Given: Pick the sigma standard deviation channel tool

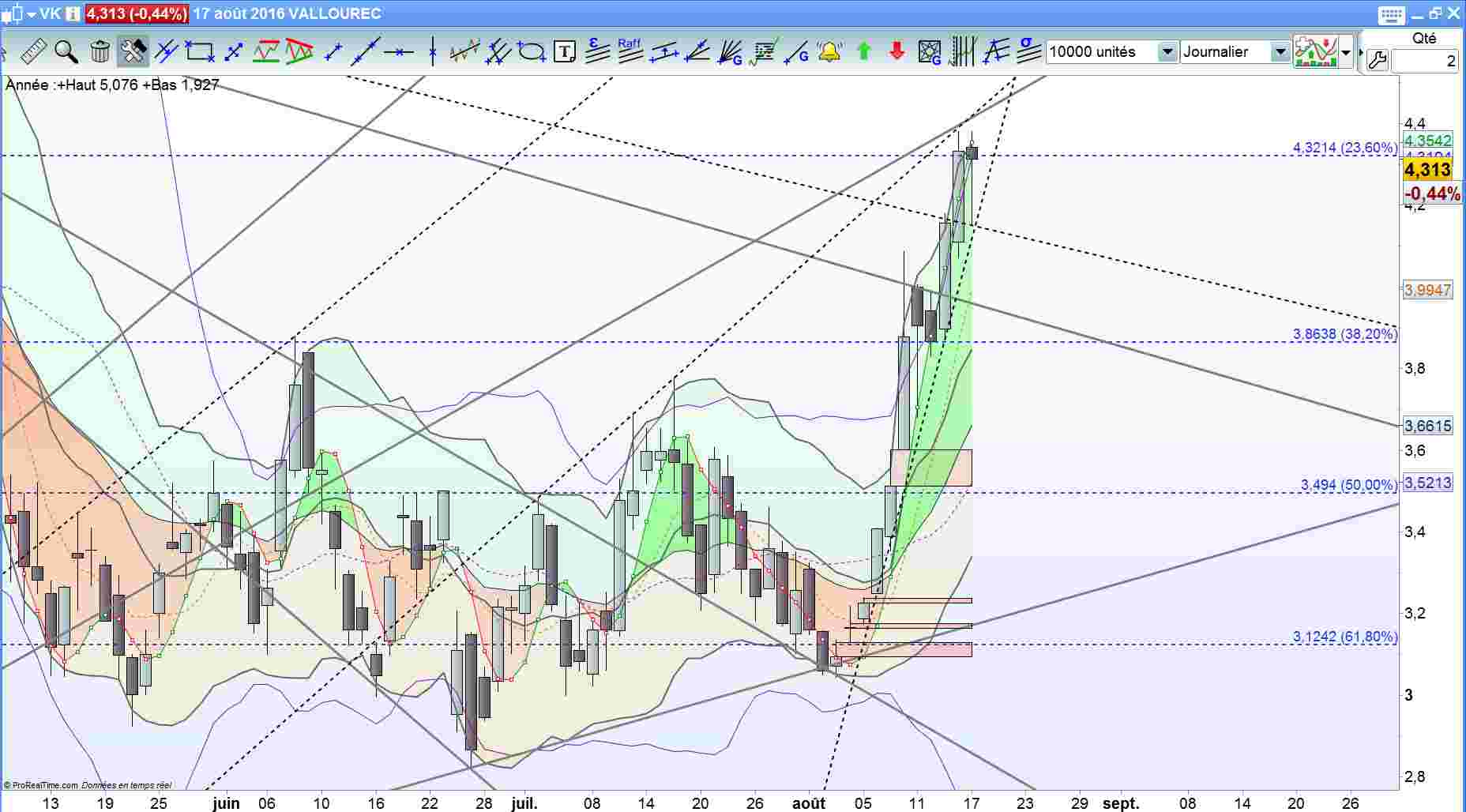Looking at the screenshot, I should pos(1028,52).
